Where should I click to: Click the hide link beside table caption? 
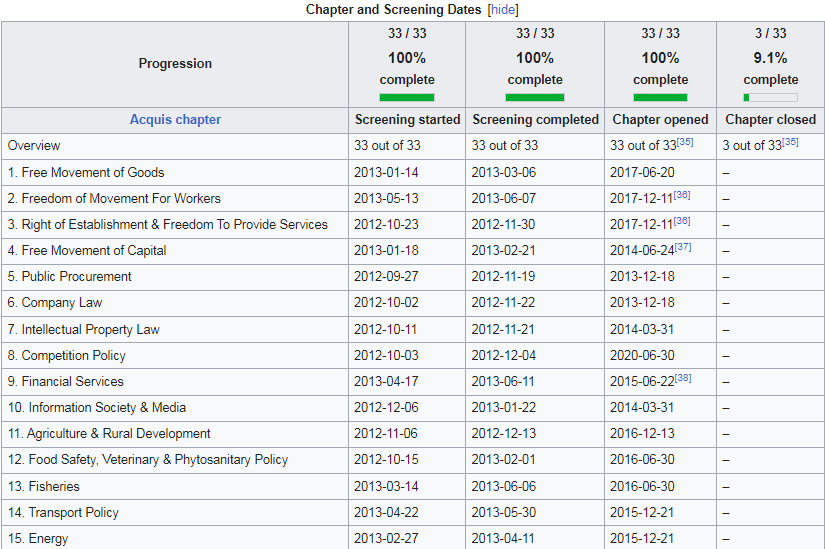(503, 9)
